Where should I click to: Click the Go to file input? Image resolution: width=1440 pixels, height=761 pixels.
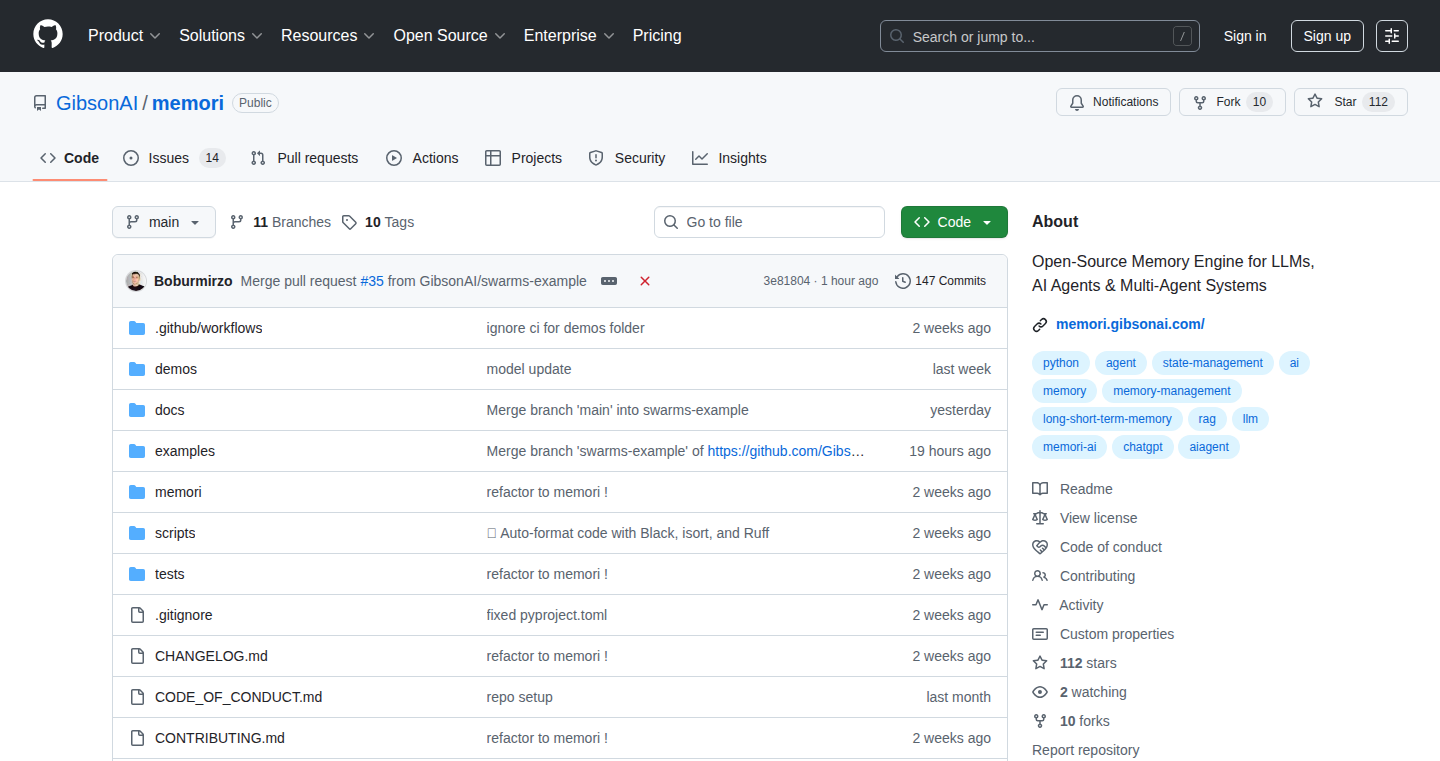point(770,222)
